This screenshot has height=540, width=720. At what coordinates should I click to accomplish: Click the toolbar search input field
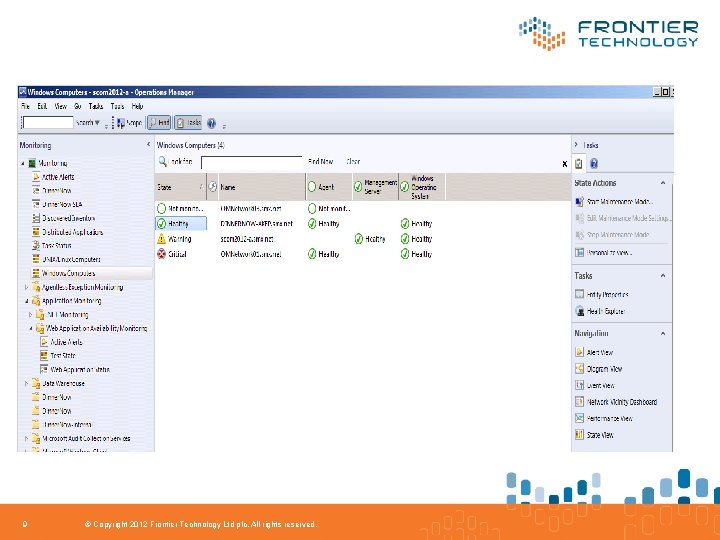[x=49, y=123]
